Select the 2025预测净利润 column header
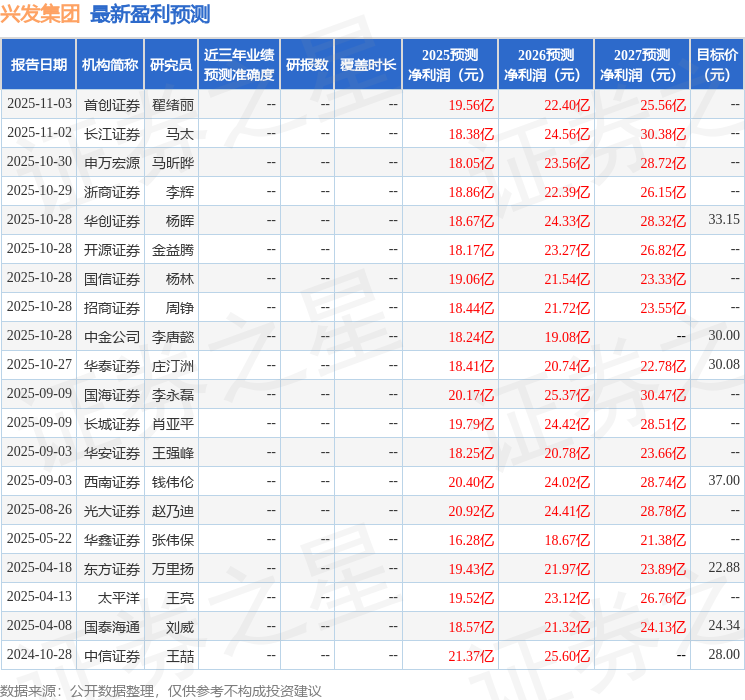 coord(450,65)
